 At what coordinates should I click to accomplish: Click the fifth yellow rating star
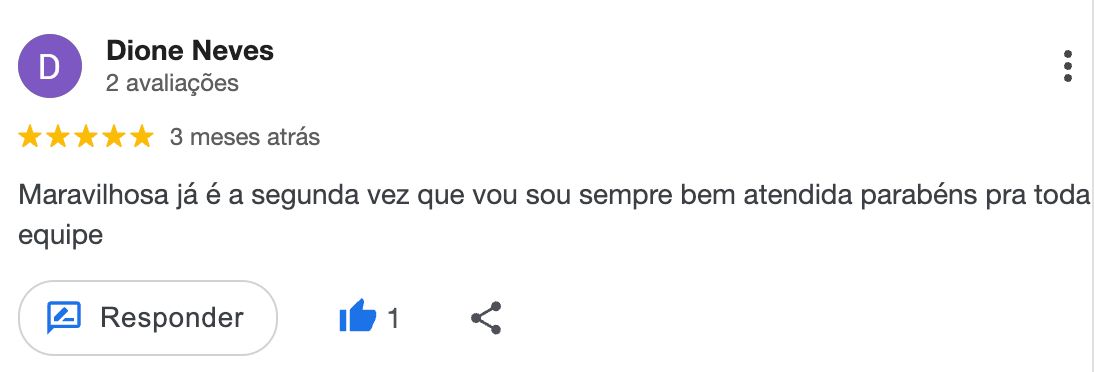(141, 137)
